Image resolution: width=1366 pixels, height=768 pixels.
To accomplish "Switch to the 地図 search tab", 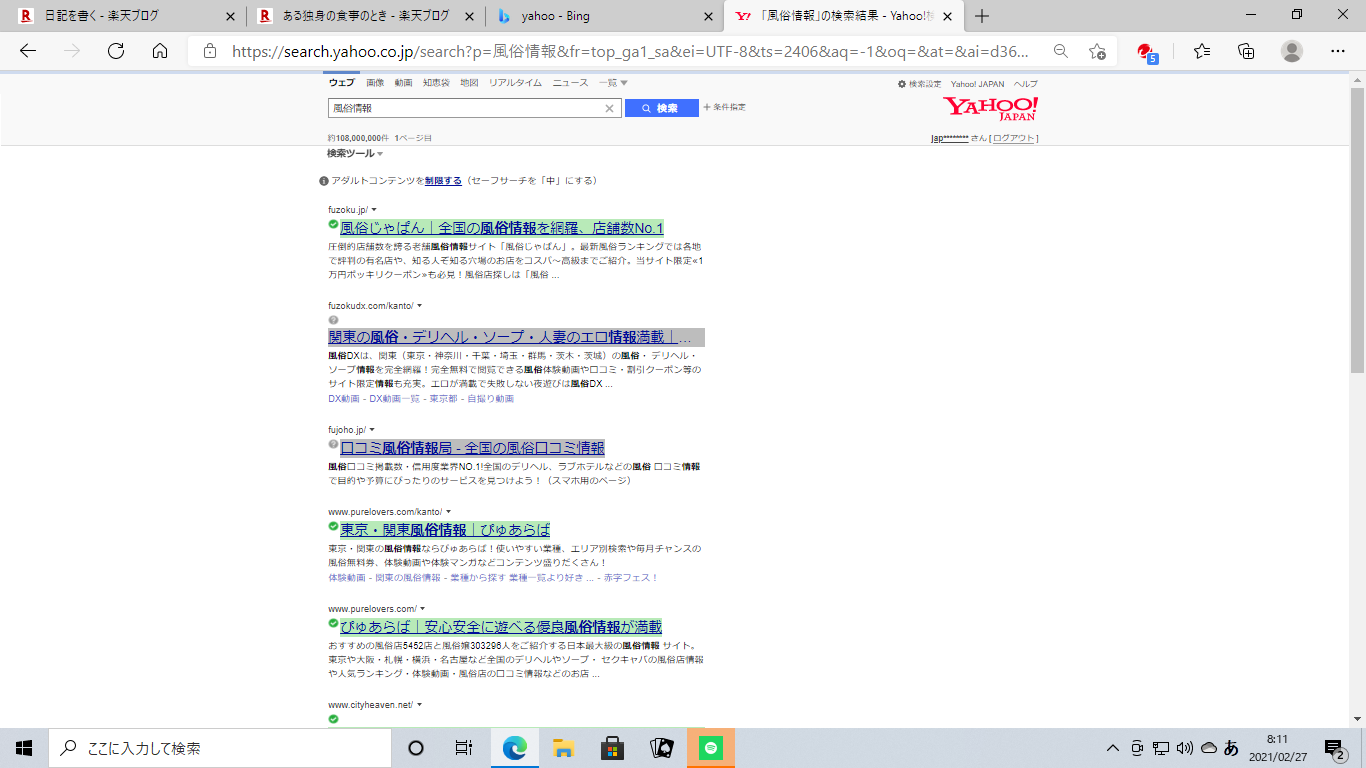I will (469, 83).
